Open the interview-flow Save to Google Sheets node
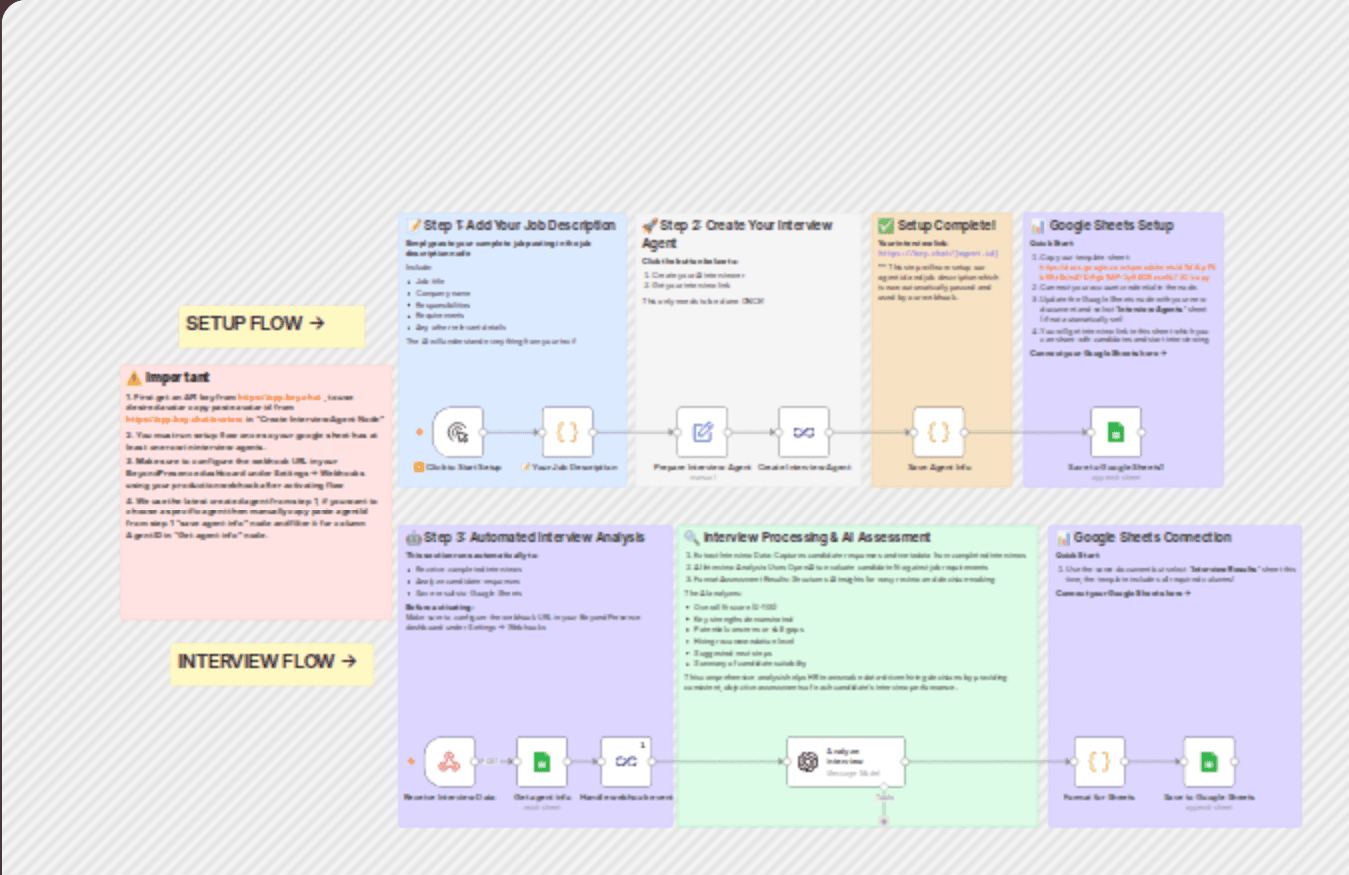This screenshot has height=875, width=1349. [1209, 762]
